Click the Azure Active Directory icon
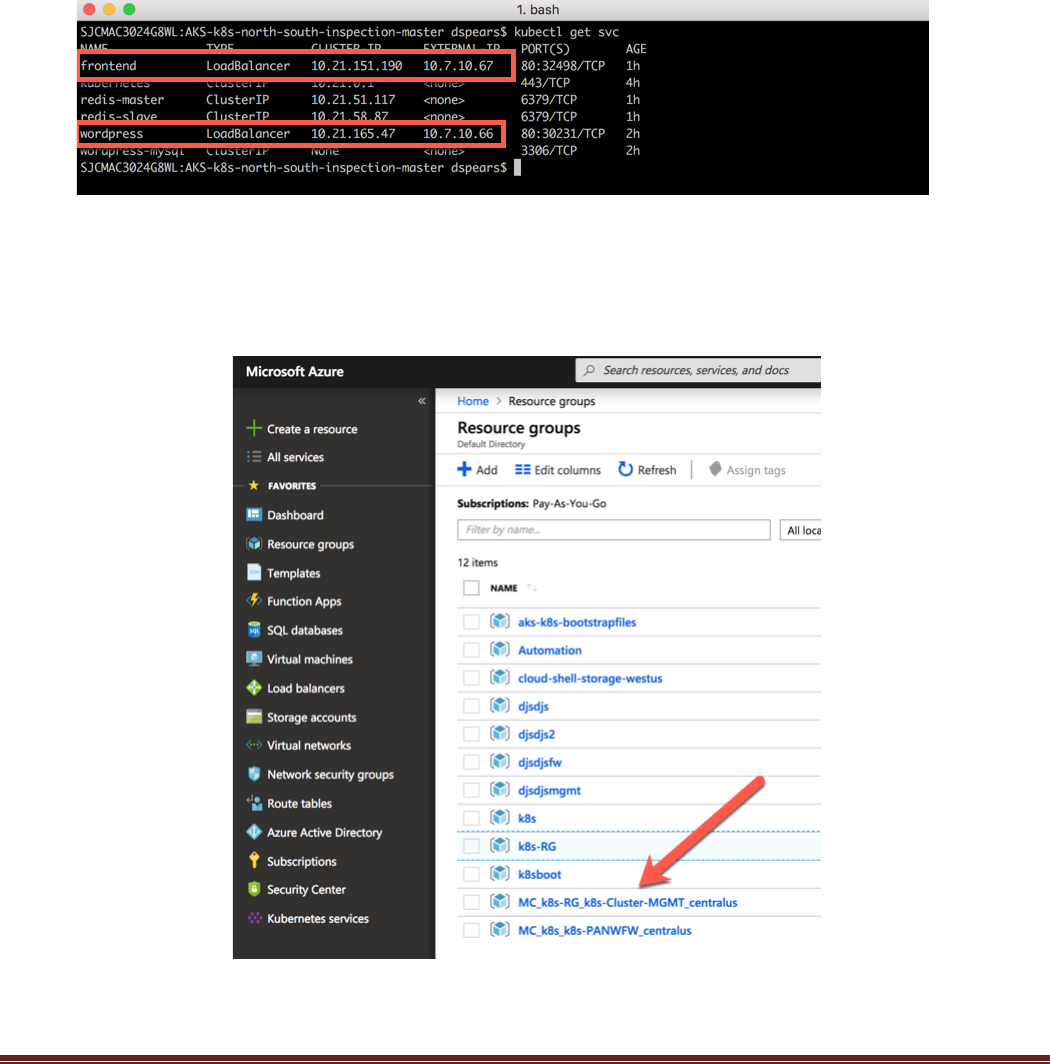Image resolution: width=1050 pixels, height=1064 pixels. pos(254,831)
